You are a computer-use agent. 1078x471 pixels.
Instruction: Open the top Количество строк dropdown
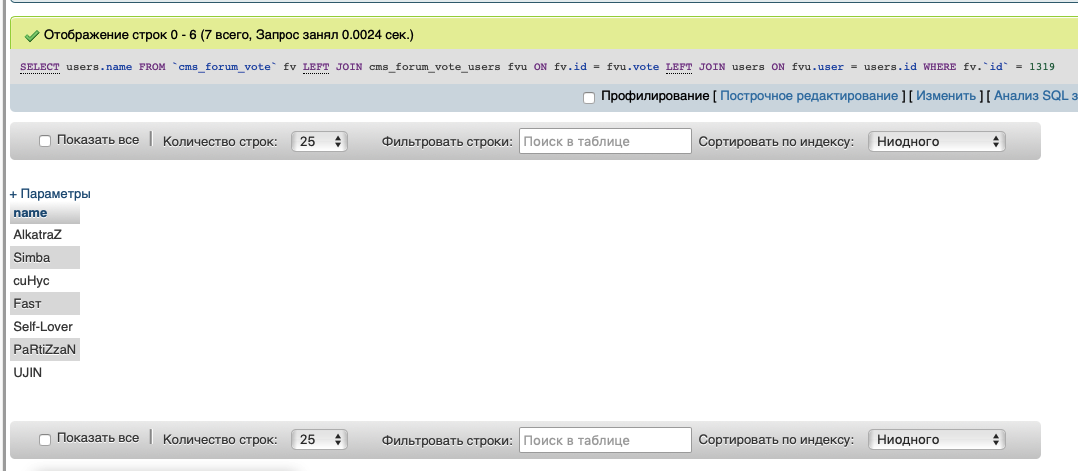tap(320, 142)
